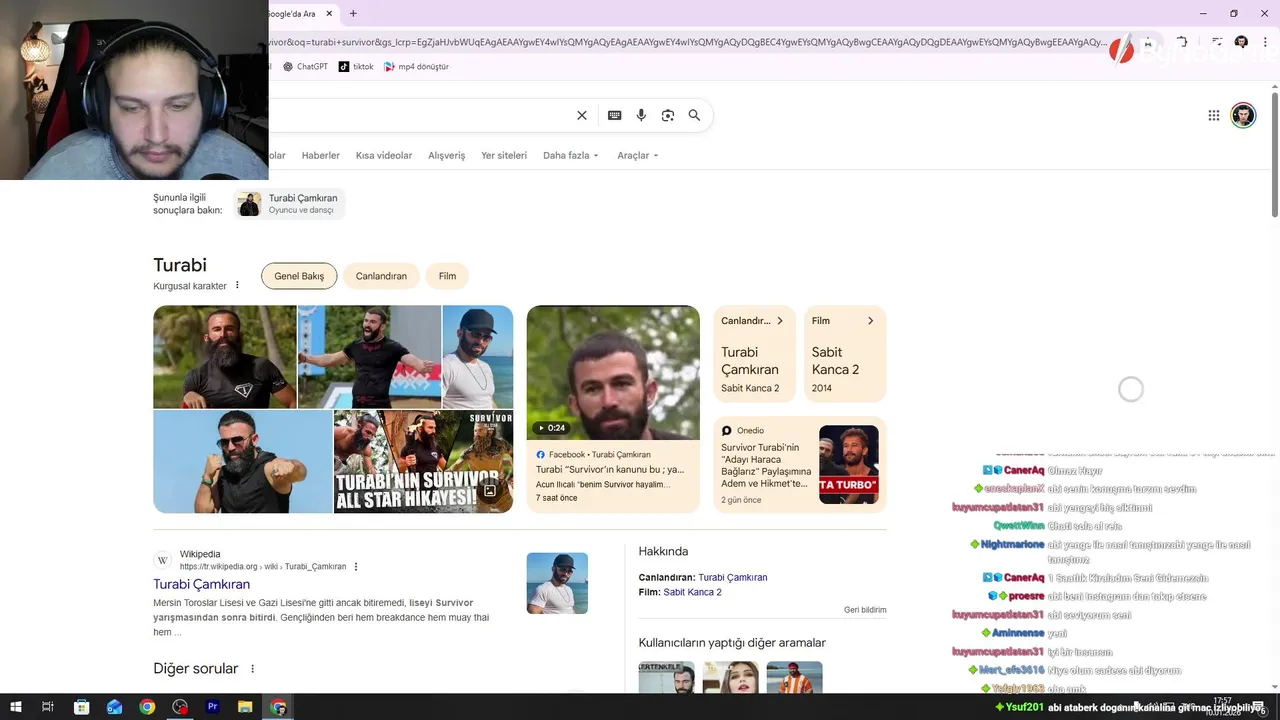The height and width of the screenshot is (720, 1280).
Task: Click the magnifier search submit icon
Action: (694, 115)
